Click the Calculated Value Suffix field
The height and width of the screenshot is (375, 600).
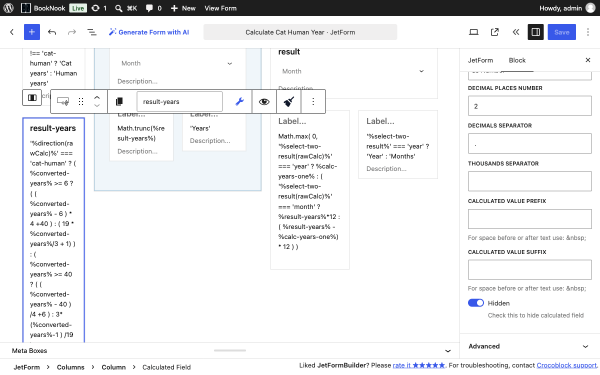pyautogui.click(x=530, y=270)
